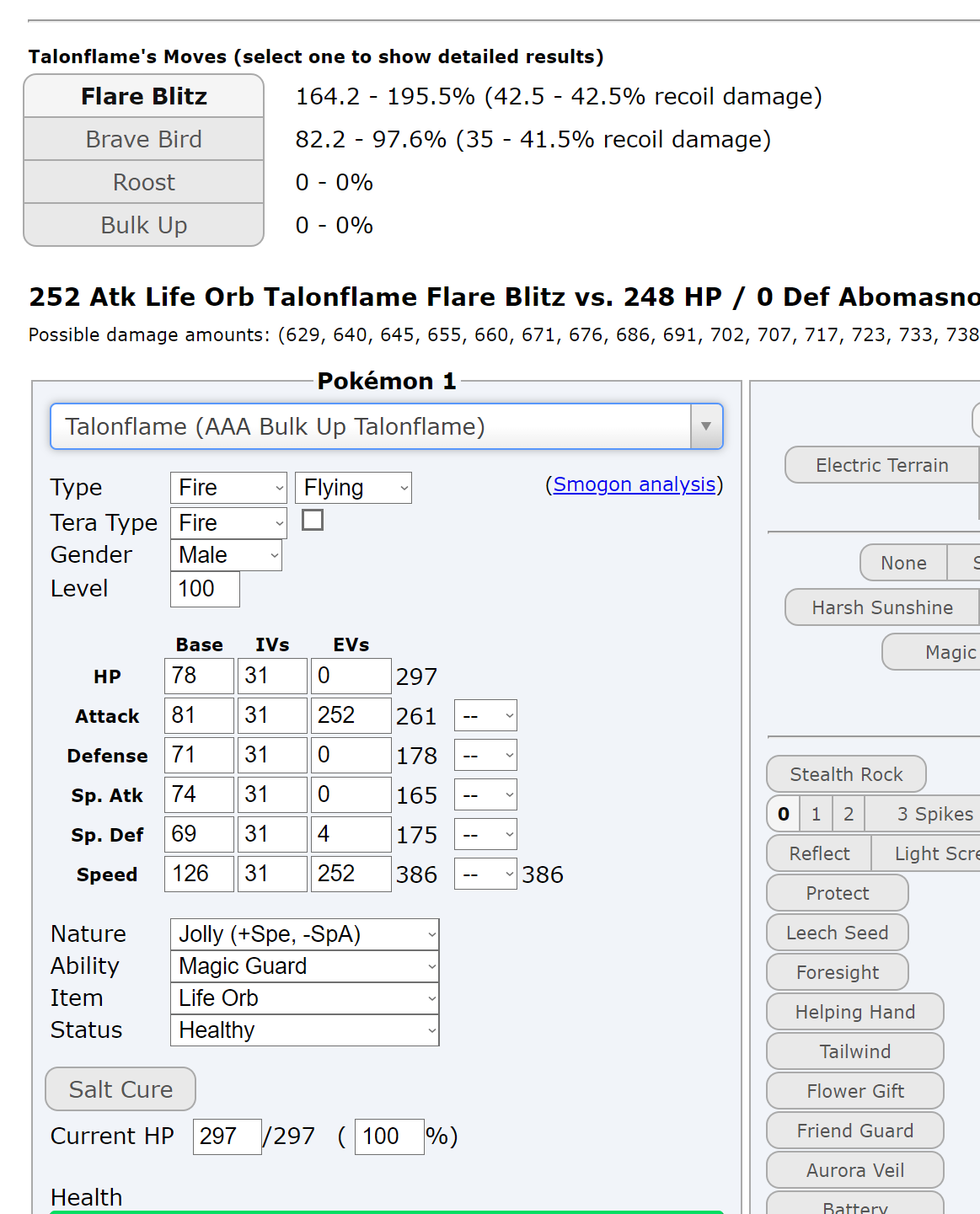Toggle Flower Gift

coord(855,1091)
